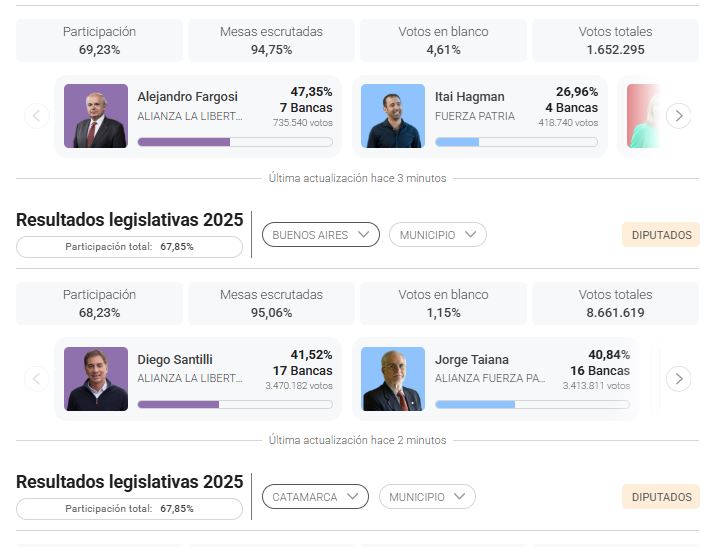This screenshot has width=705, height=547.
Task: Click the partially visible third candidate card
Action: (x=643, y=116)
